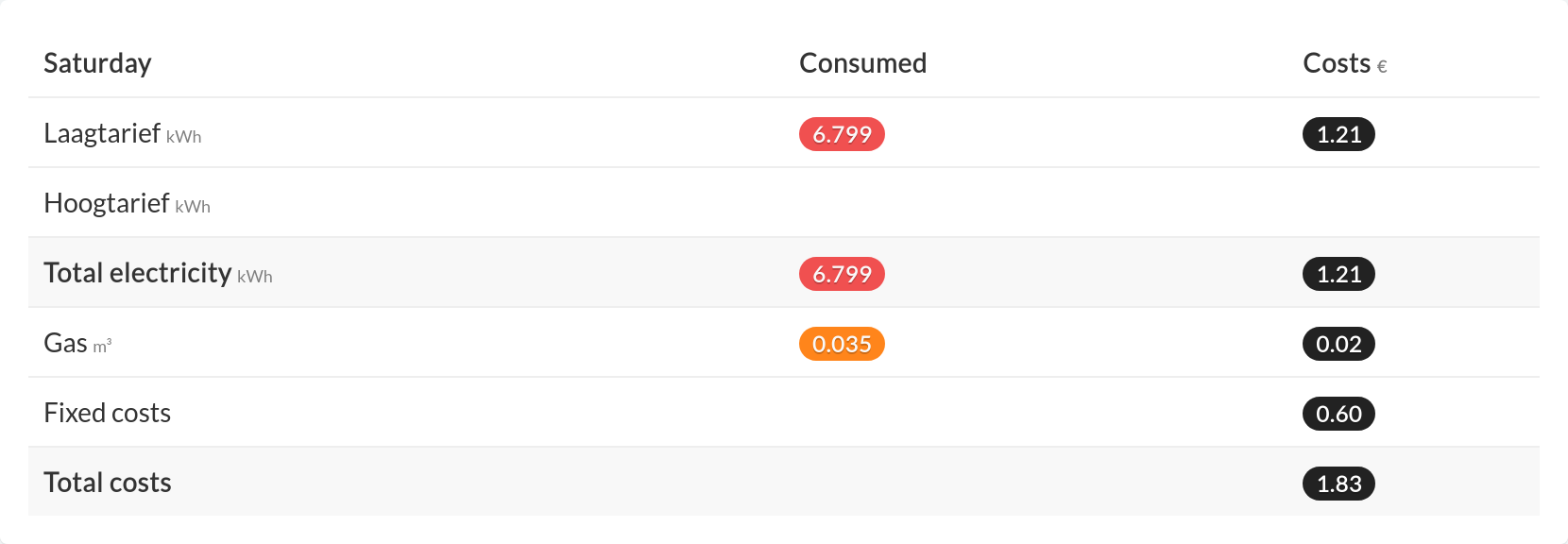
Task: Click the euro symbol next to Costs
Action: pos(1382,67)
